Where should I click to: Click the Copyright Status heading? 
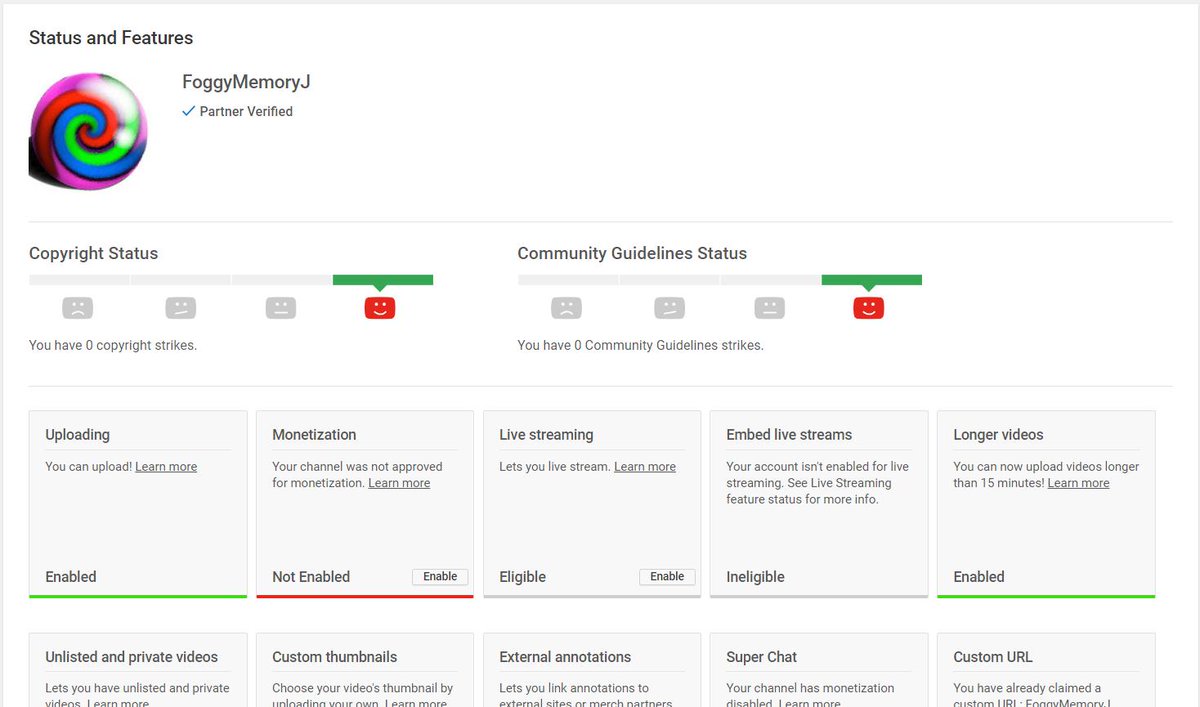click(x=93, y=253)
